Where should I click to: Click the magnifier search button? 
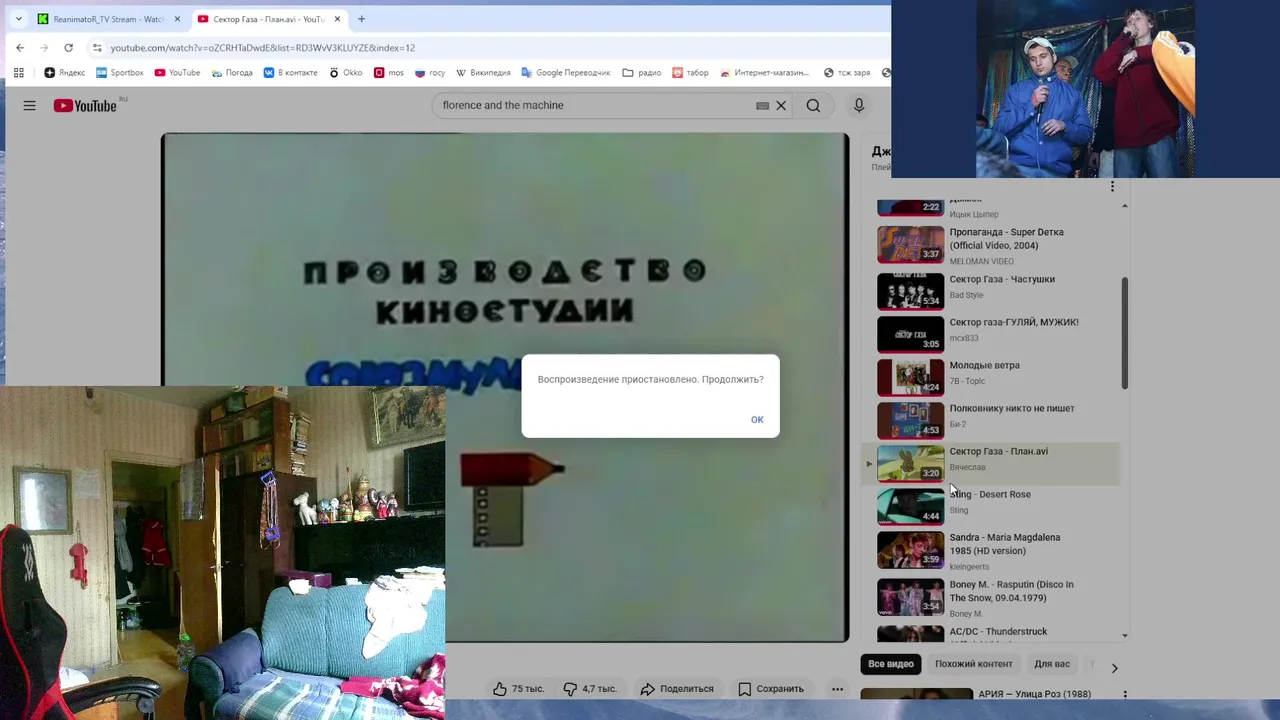pyautogui.click(x=813, y=105)
